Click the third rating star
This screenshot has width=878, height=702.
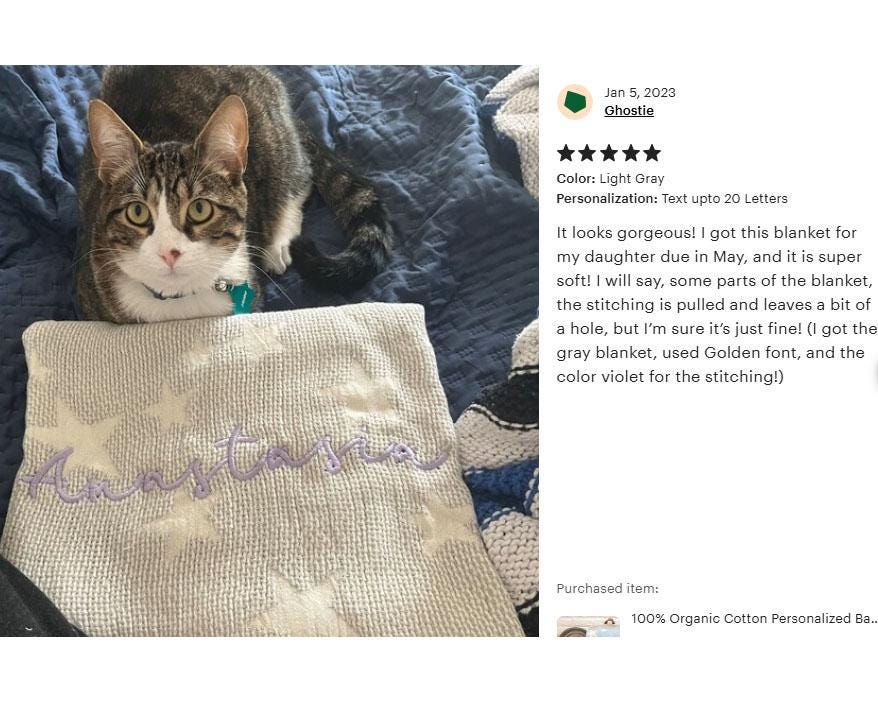click(x=609, y=153)
